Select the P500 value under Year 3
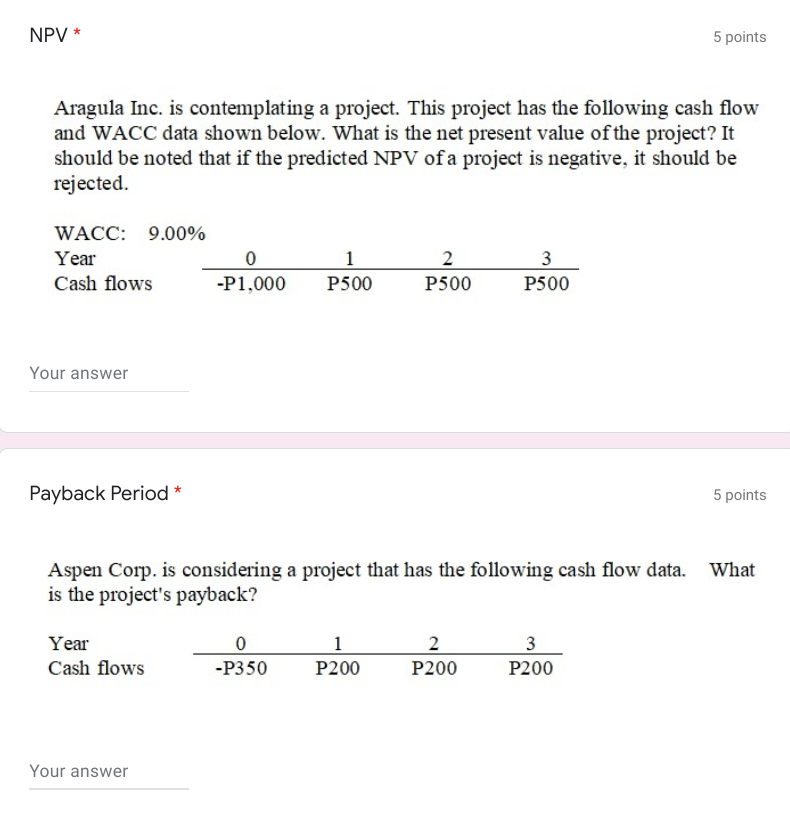The width and height of the screenshot is (790, 822). click(547, 284)
